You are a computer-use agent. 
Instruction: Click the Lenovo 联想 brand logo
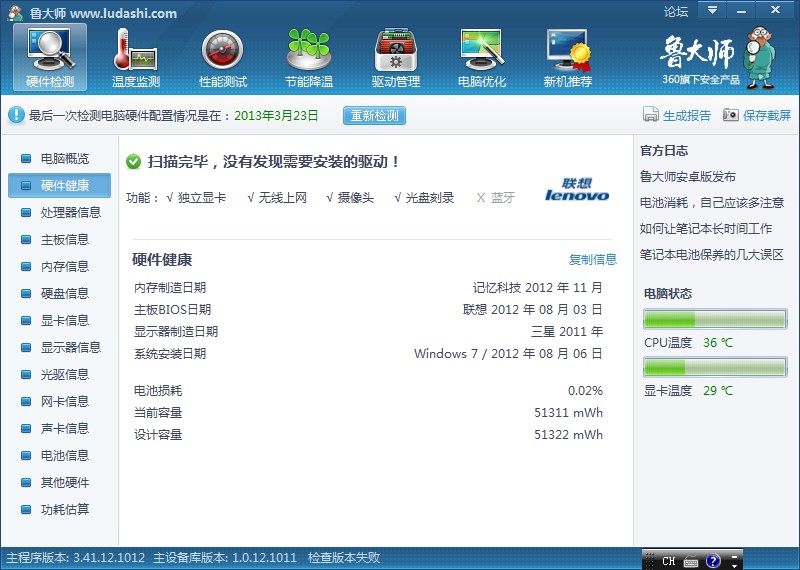pos(577,189)
